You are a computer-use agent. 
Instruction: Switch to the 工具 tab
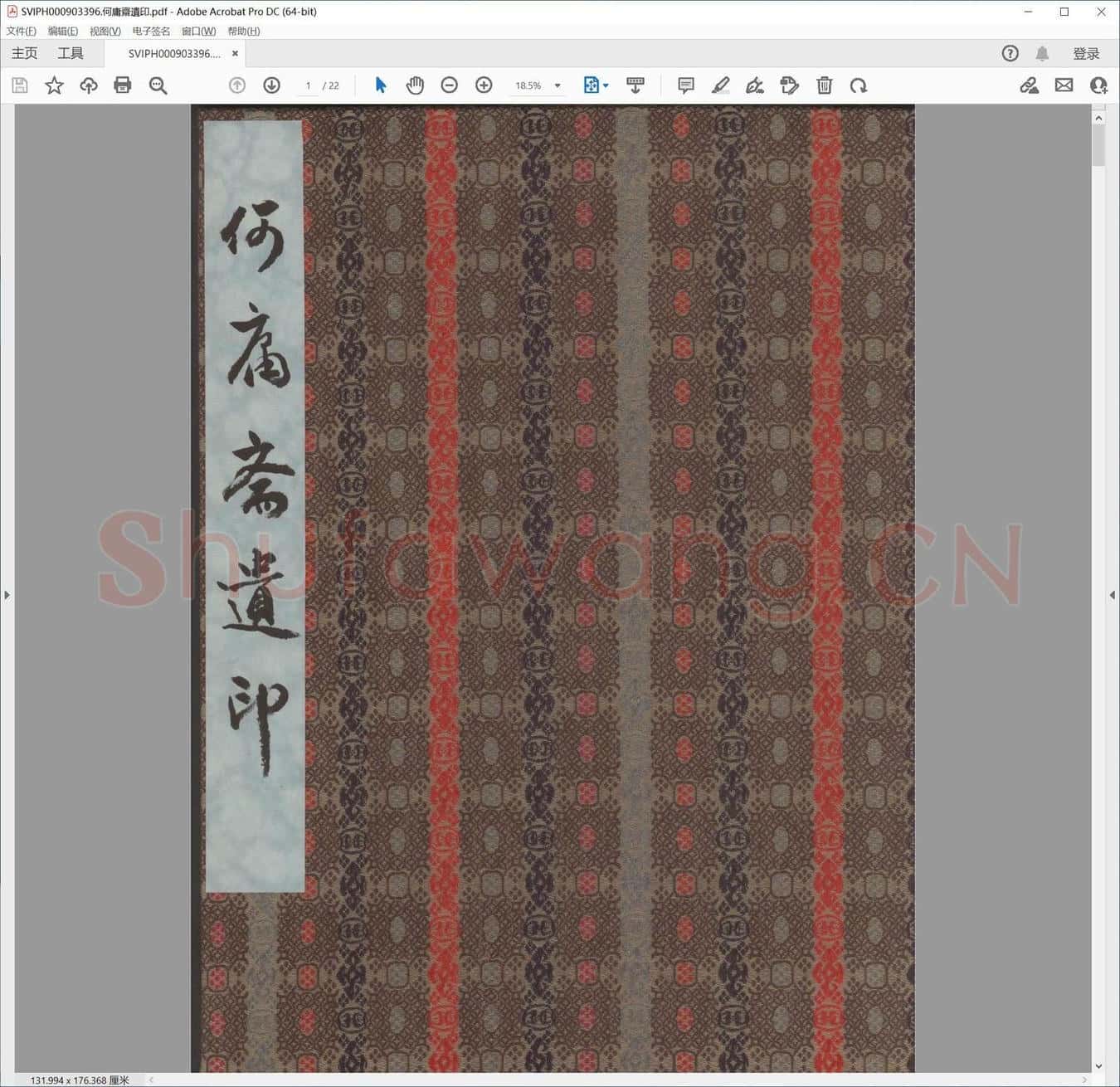(x=71, y=54)
